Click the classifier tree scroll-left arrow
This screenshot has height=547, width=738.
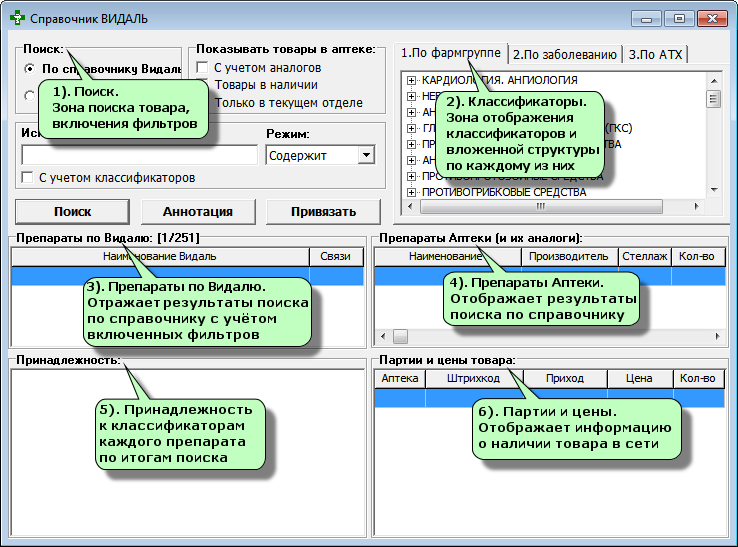410,206
